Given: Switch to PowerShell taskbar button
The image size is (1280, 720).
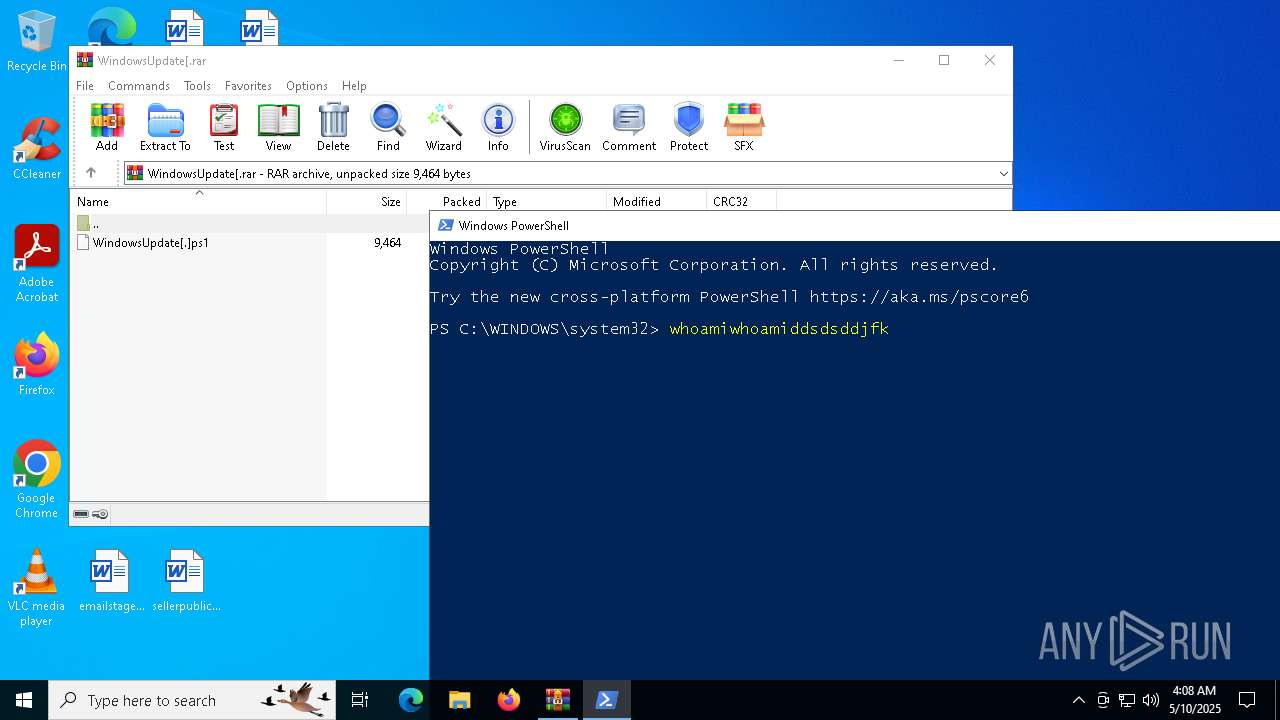Looking at the screenshot, I should (606, 700).
